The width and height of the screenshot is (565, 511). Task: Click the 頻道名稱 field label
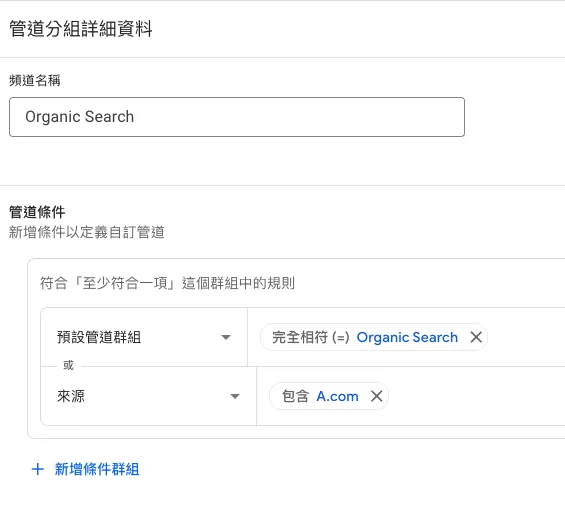[35, 80]
